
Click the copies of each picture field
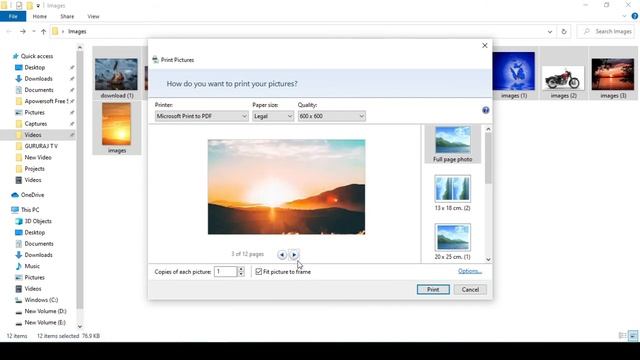[225, 271]
